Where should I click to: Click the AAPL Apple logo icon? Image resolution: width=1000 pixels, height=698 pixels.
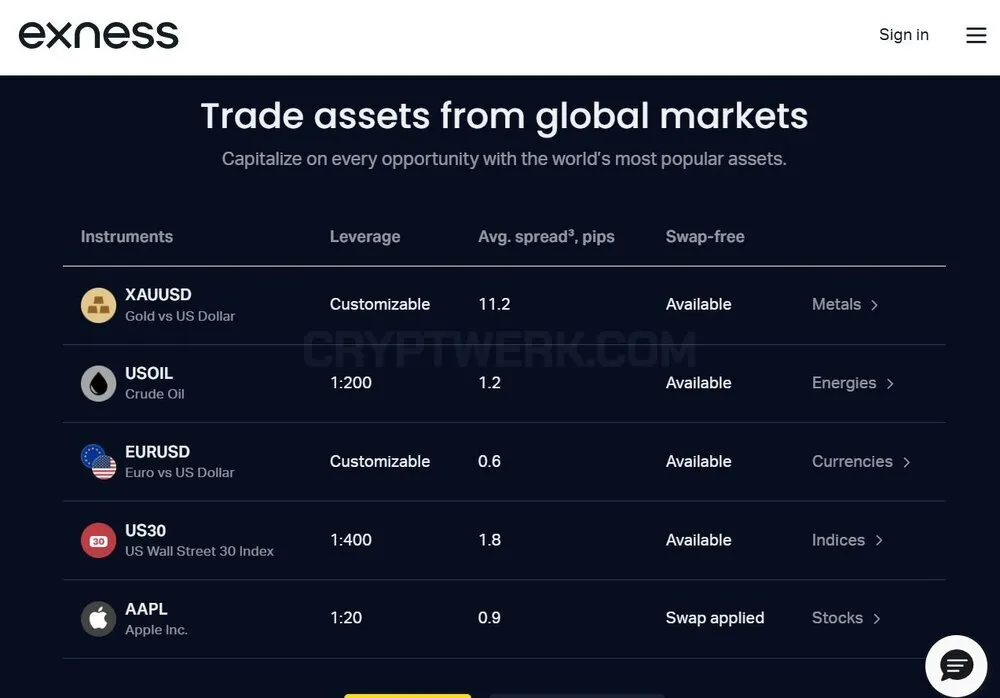pyautogui.click(x=98, y=619)
